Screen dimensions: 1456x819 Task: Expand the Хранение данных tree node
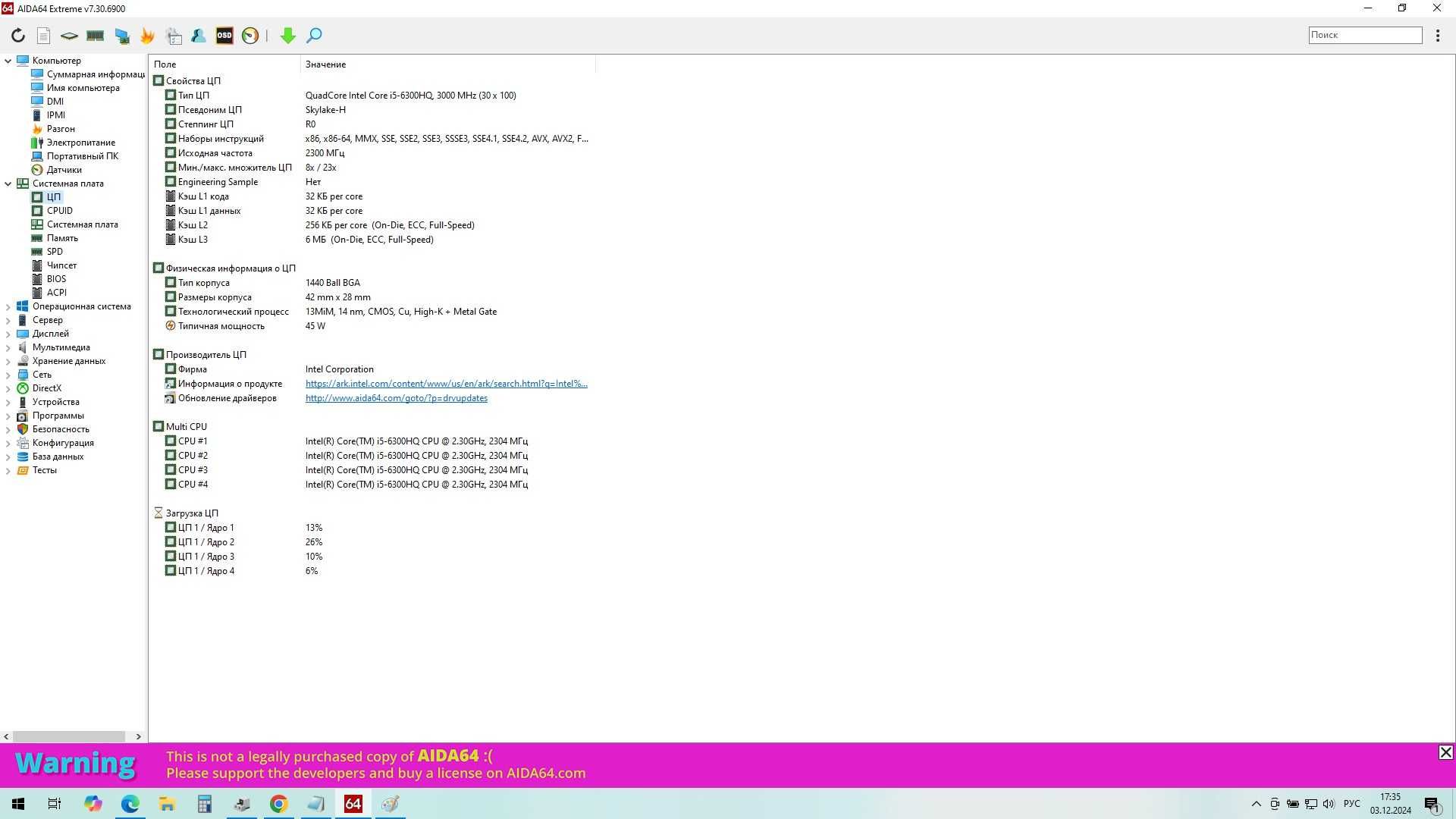click(8, 361)
